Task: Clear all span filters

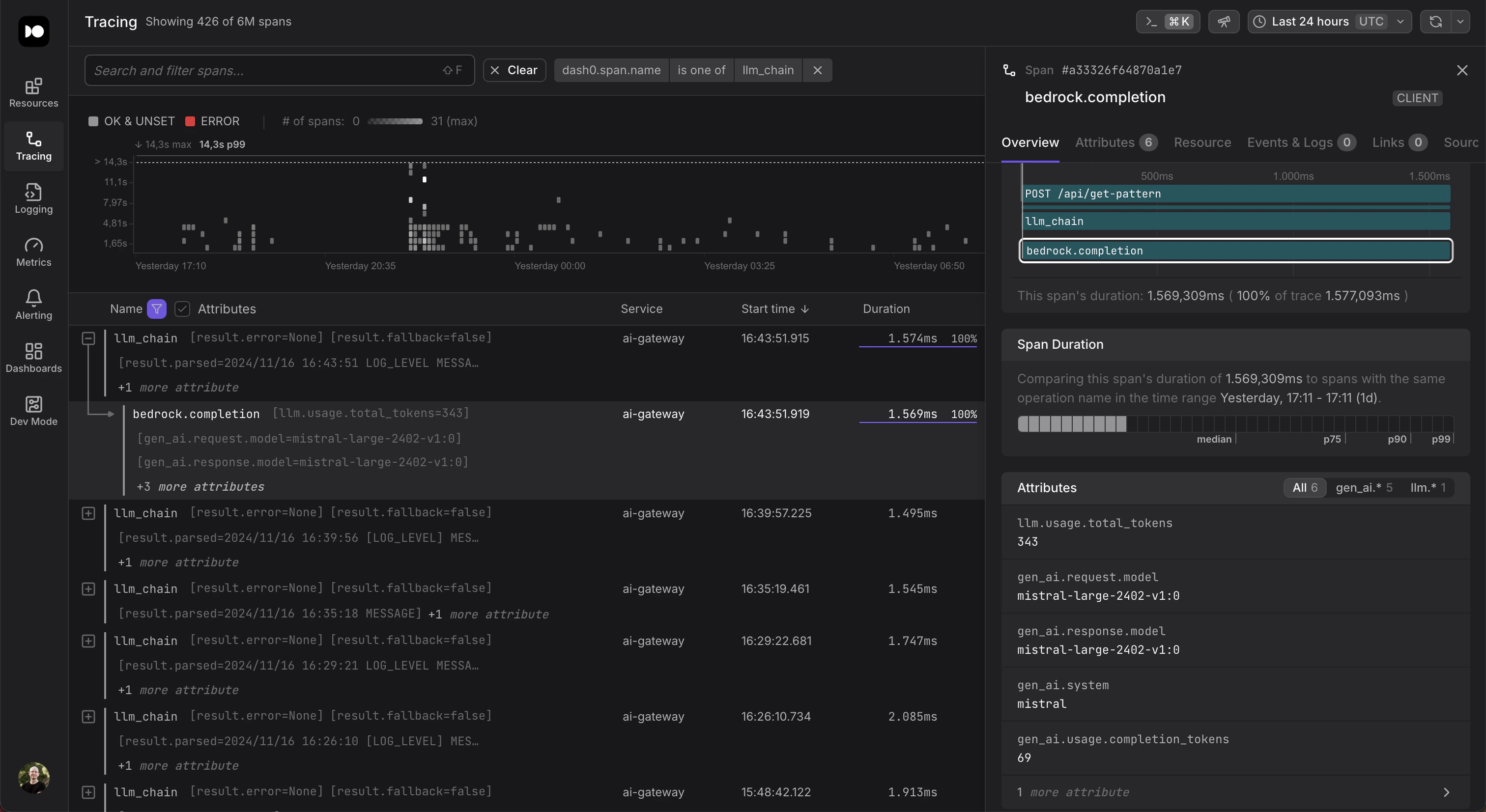Action: (514, 70)
